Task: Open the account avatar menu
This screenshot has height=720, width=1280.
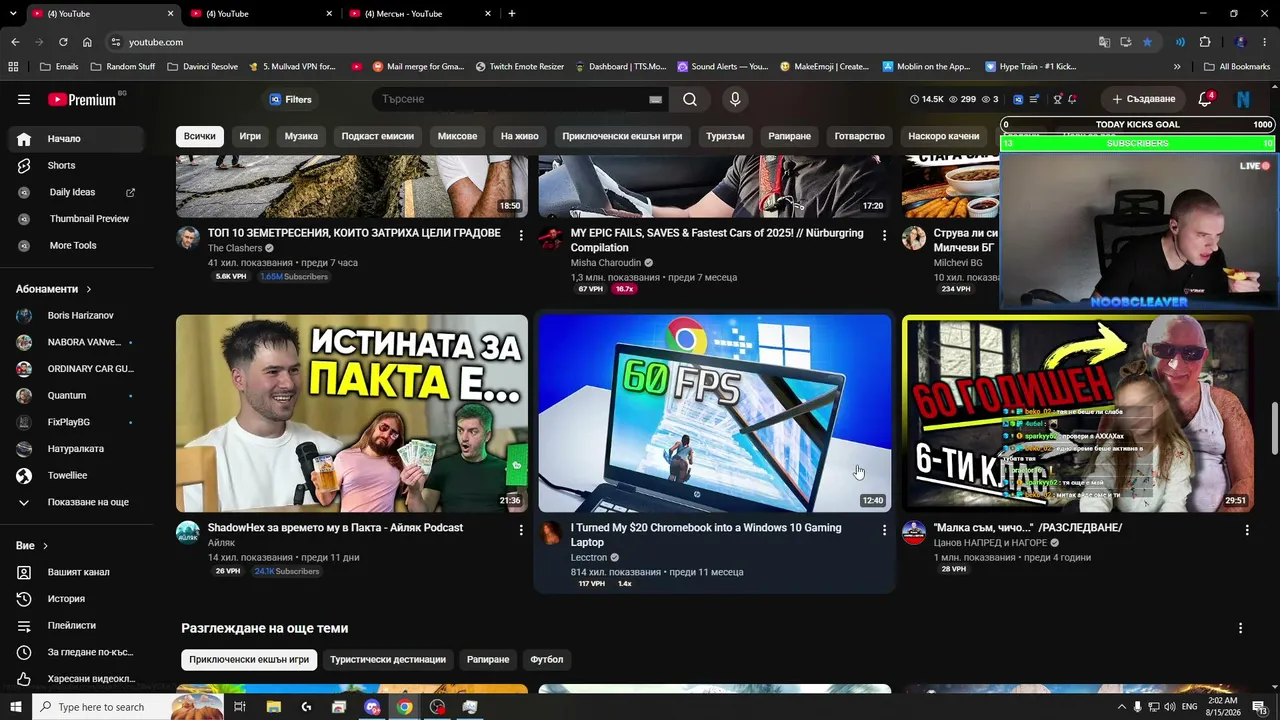Action: pyautogui.click(x=1243, y=99)
